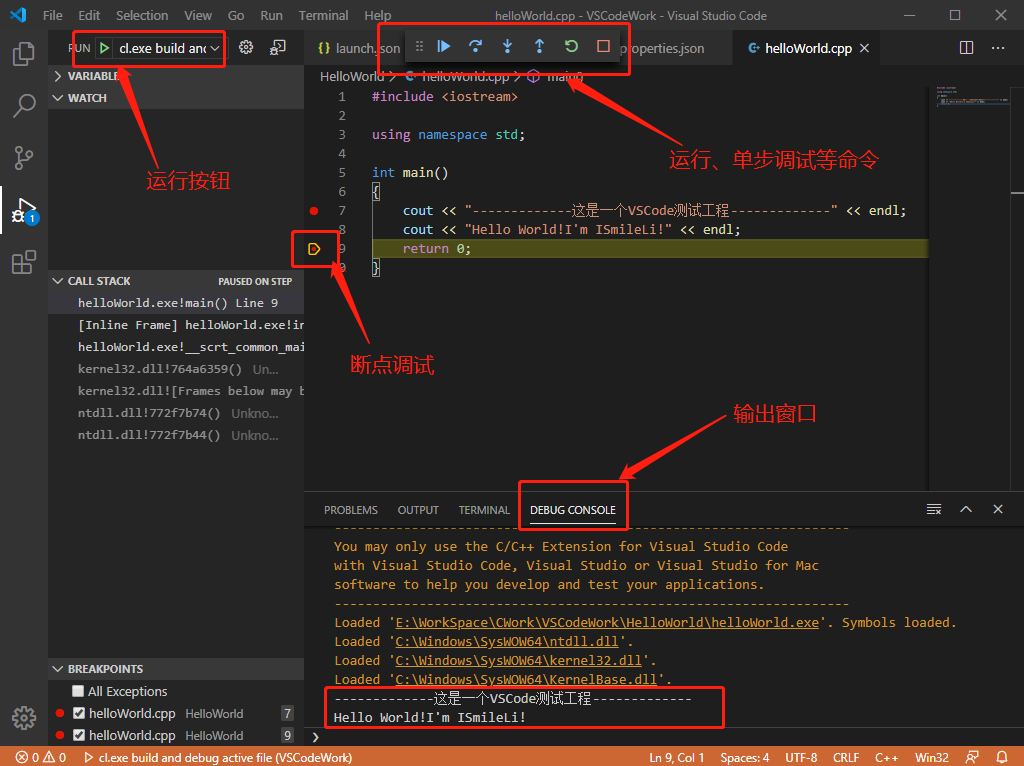Switch to the OUTPUT panel tab
This screenshot has height=766, width=1024.
[418, 509]
